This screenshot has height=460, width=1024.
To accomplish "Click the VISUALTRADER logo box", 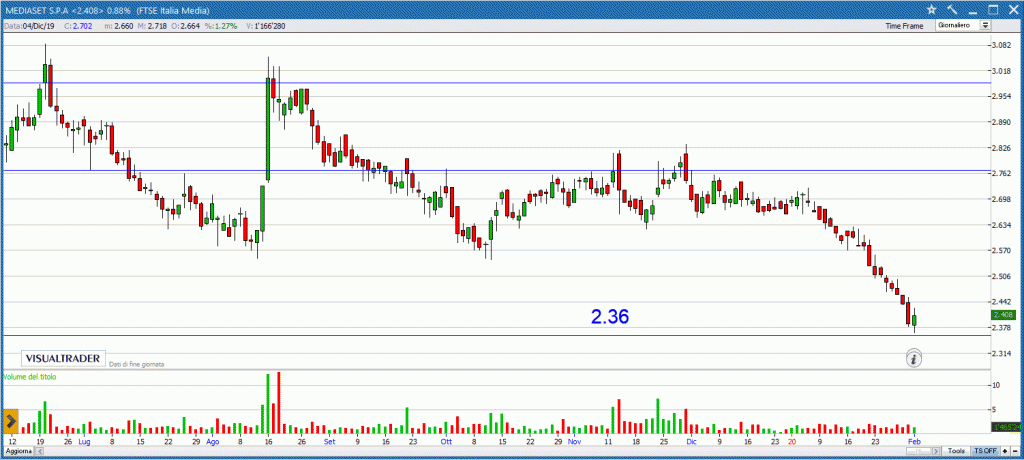I will coord(64,358).
